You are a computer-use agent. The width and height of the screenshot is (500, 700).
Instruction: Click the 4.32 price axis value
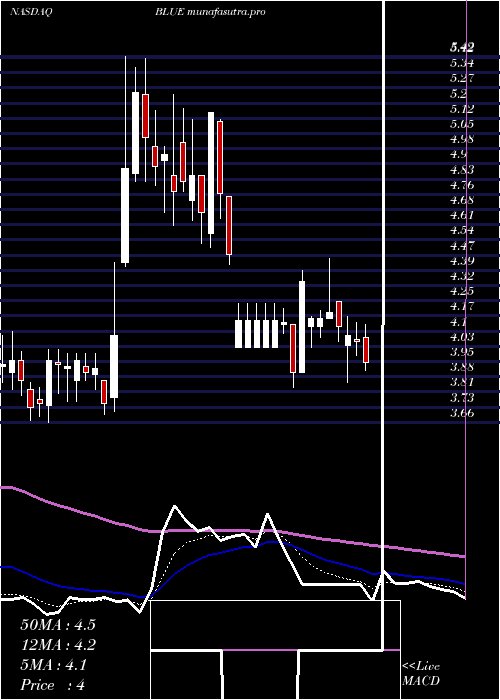click(462, 275)
